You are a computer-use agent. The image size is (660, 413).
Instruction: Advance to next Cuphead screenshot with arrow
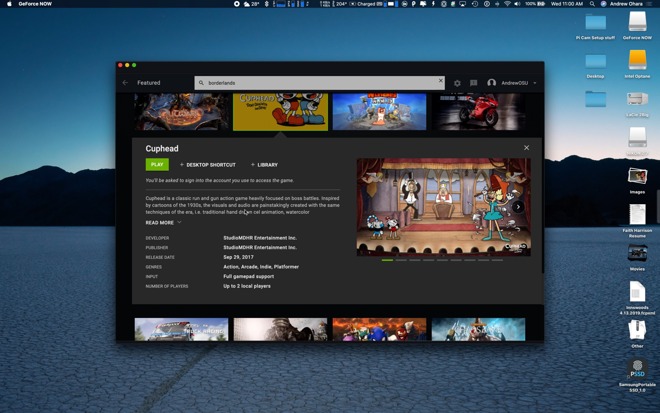[x=518, y=207]
